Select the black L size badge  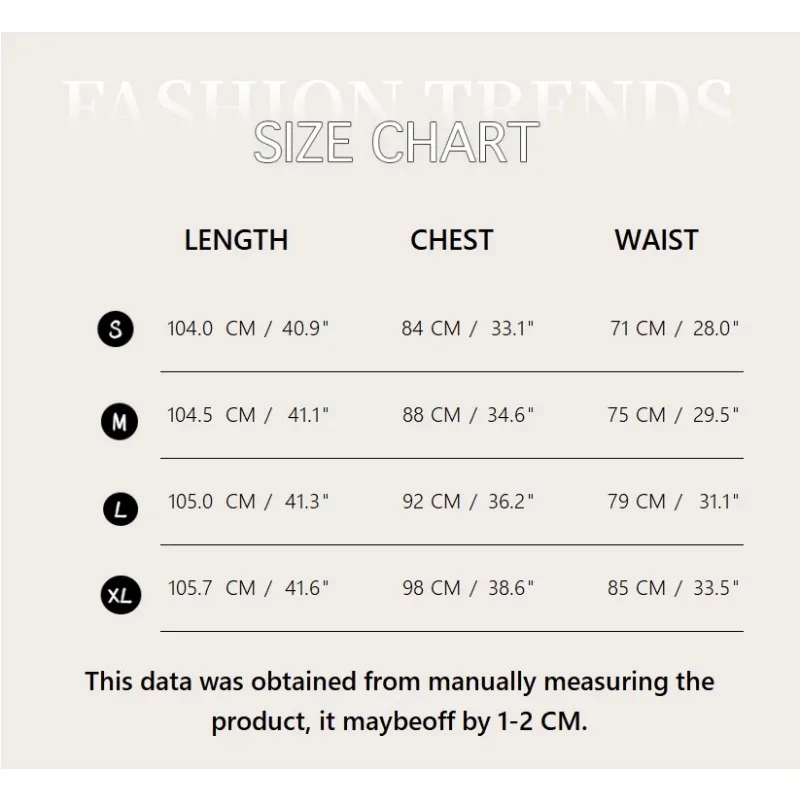point(120,510)
